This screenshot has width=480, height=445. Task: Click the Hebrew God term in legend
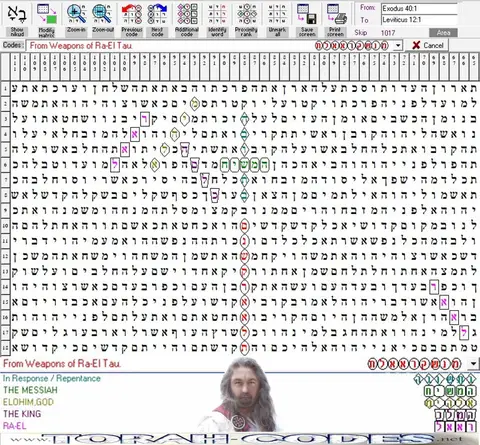click(450, 403)
